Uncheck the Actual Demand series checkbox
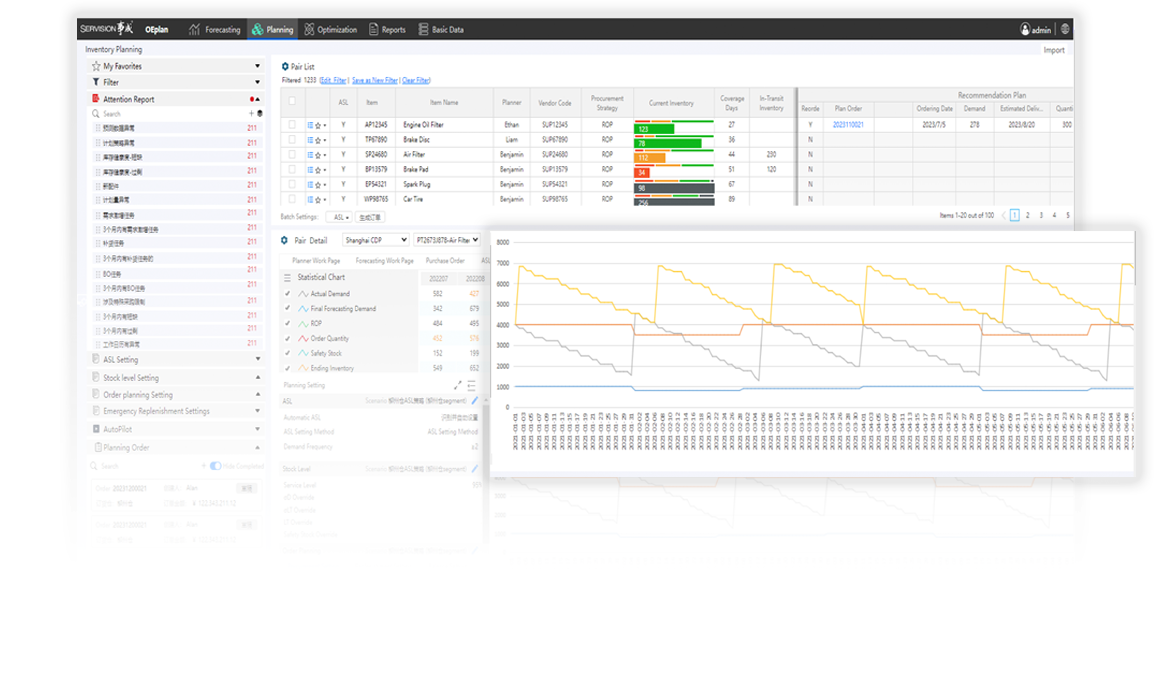 coord(287,294)
